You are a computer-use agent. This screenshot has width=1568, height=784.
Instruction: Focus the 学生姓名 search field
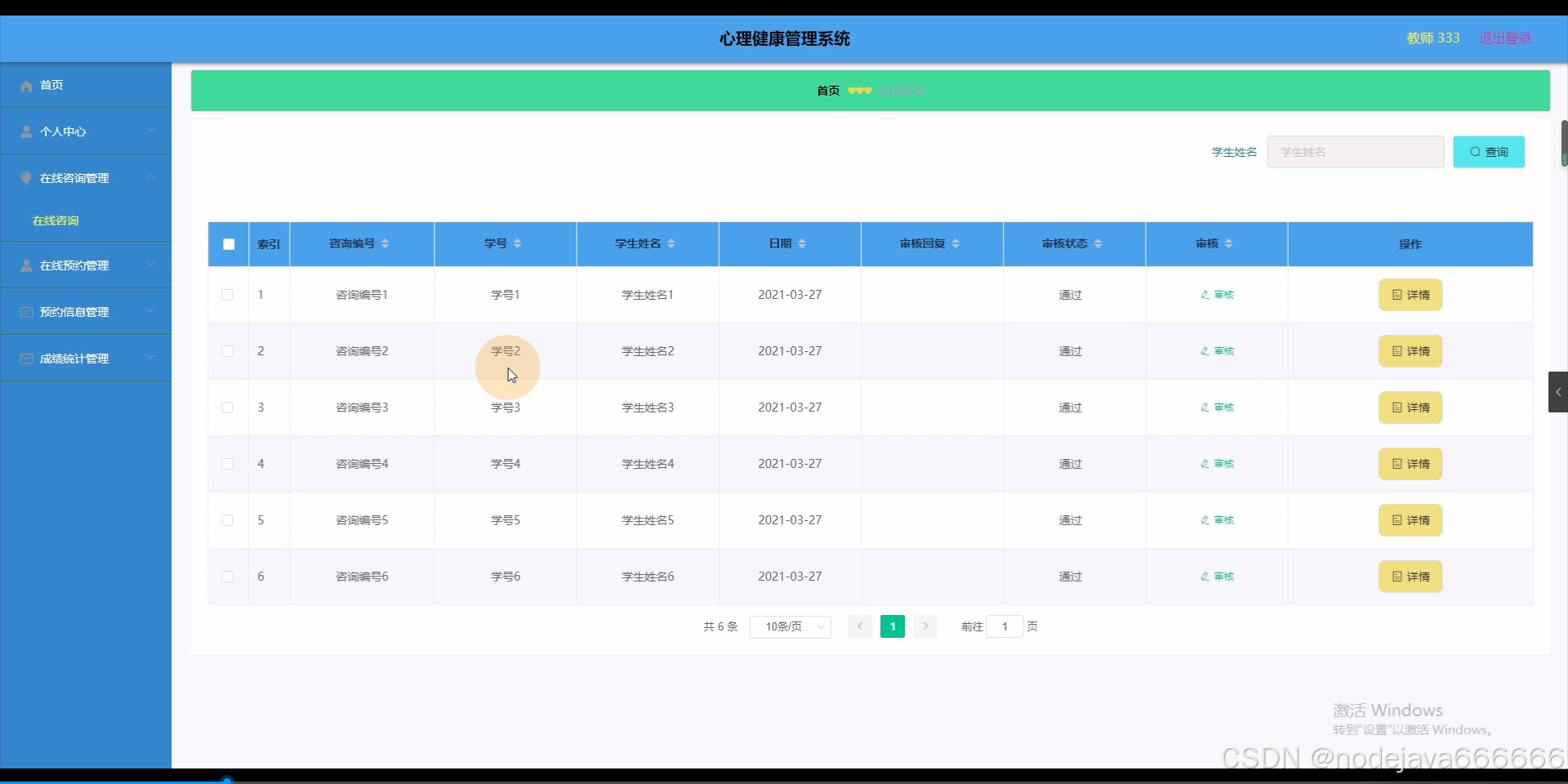tap(1356, 152)
